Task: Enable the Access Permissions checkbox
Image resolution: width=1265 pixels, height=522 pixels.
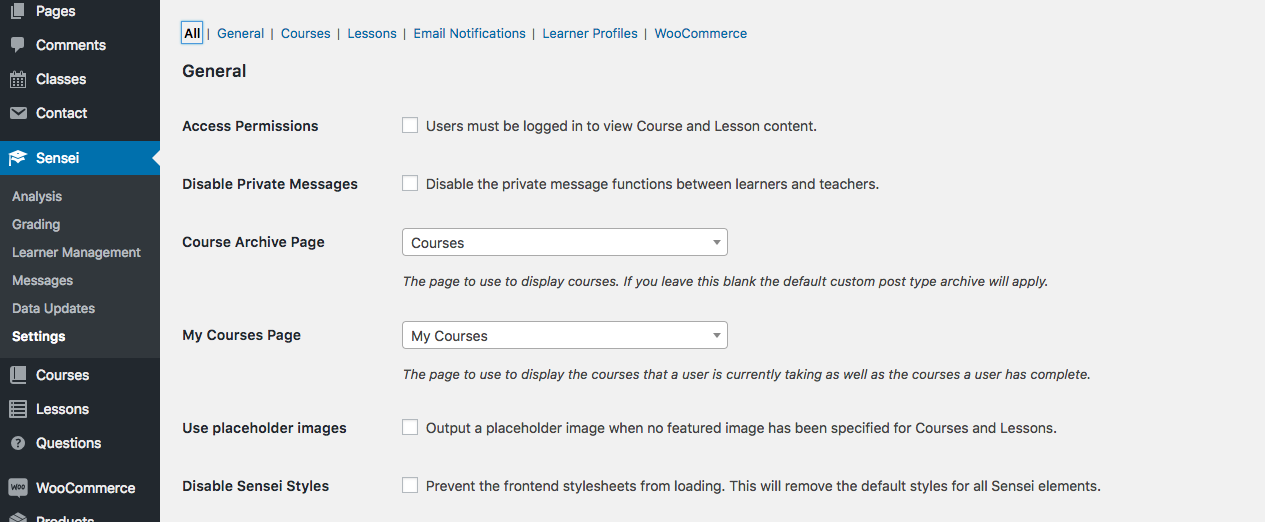Action: 410,125
